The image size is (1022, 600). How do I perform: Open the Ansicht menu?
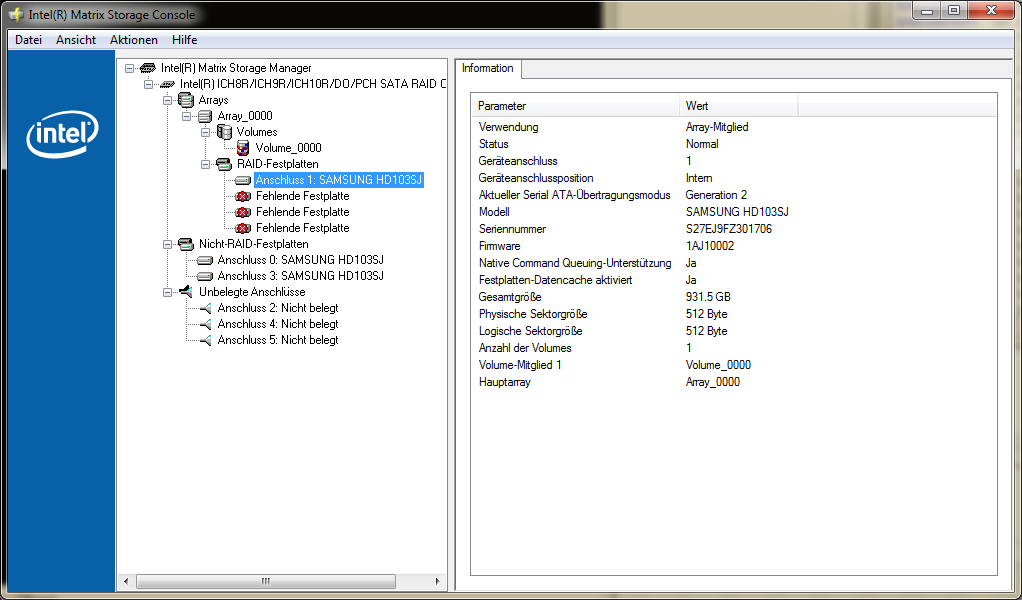76,40
